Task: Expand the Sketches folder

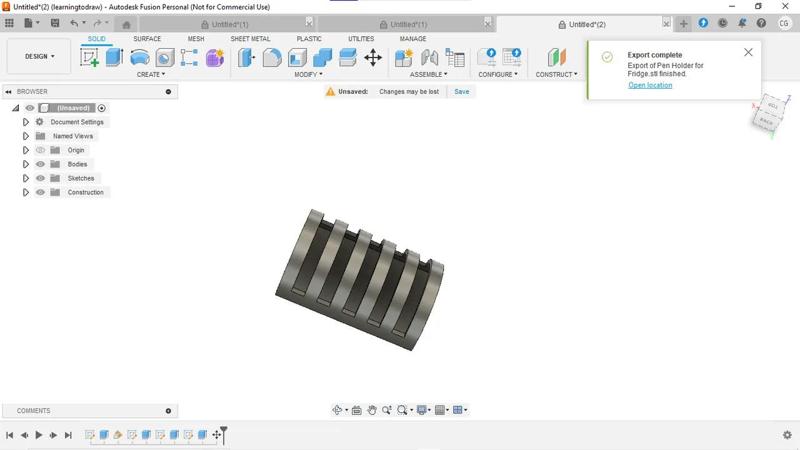Action: click(x=26, y=178)
